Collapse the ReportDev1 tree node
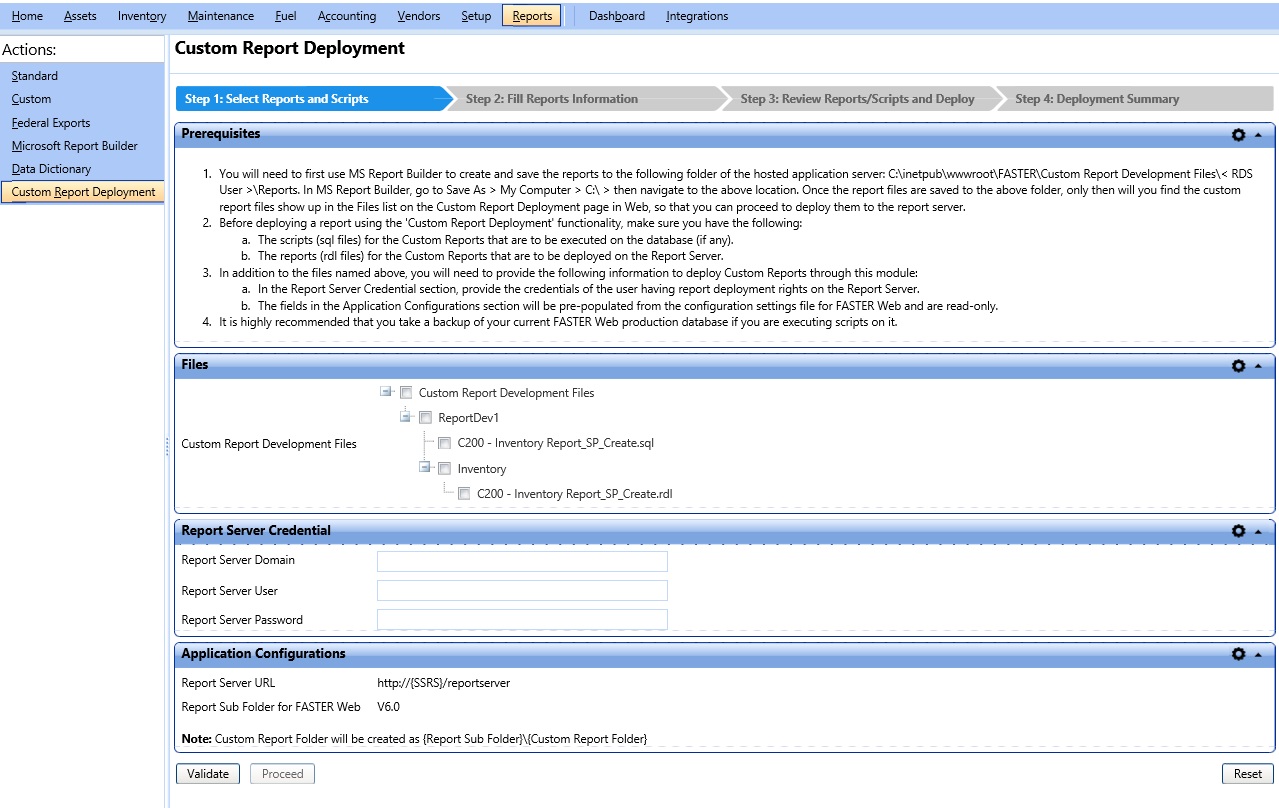 [406, 417]
